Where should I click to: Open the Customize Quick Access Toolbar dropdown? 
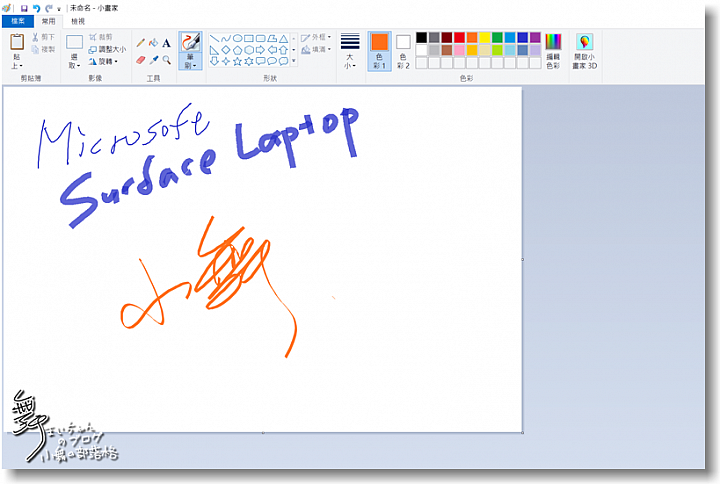[59, 9]
